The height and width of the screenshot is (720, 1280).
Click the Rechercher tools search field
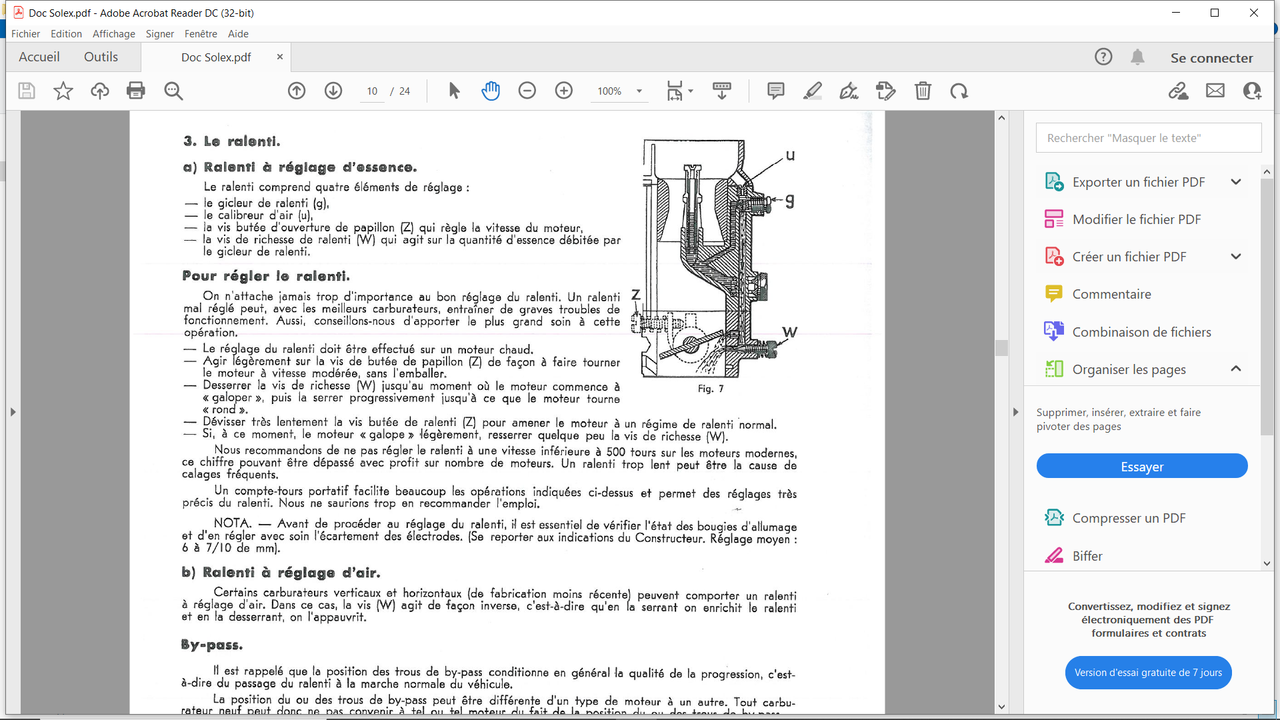[x=1149, y=138]
